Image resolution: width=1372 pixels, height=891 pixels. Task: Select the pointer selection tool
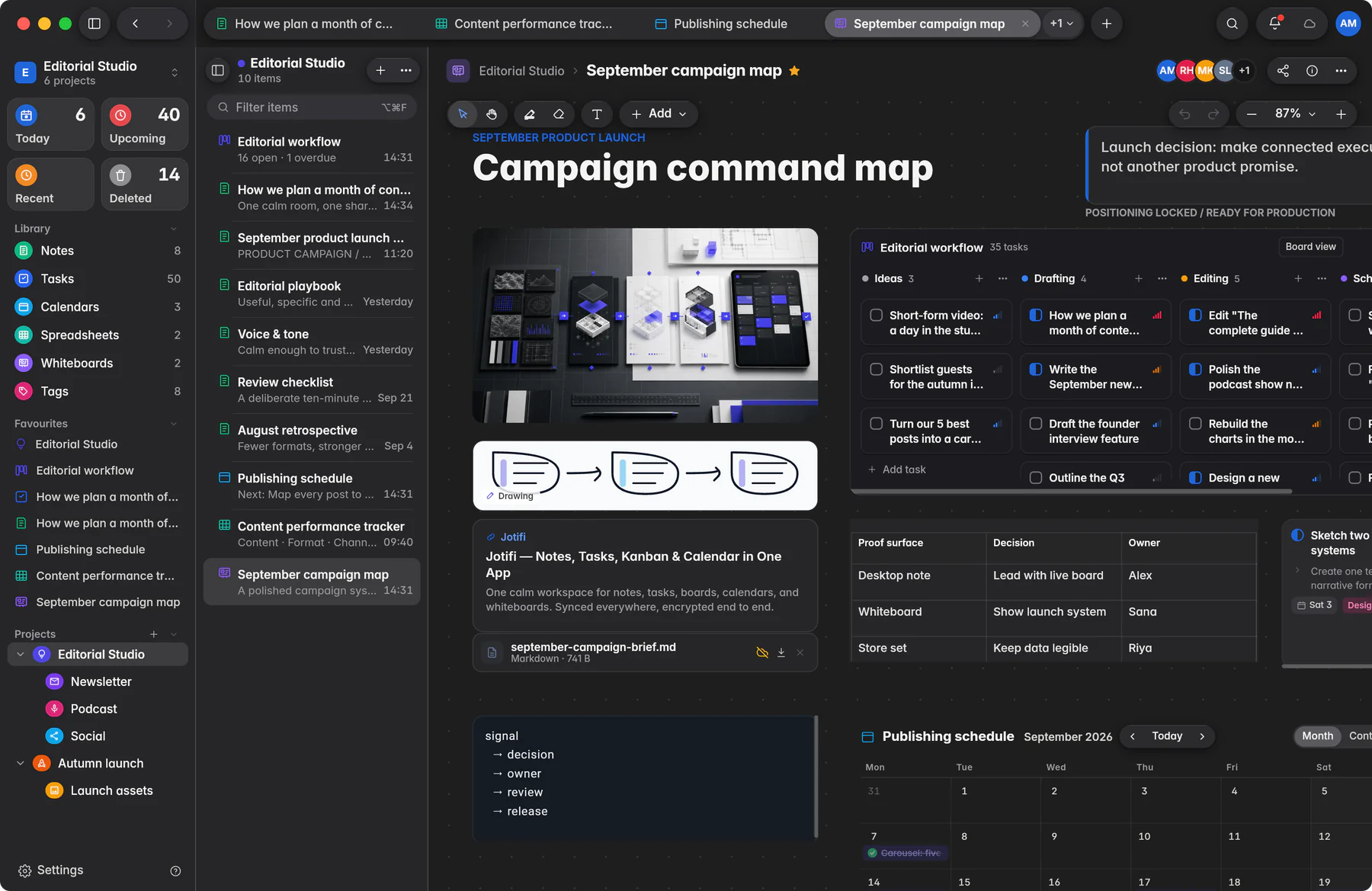[463, 114]
